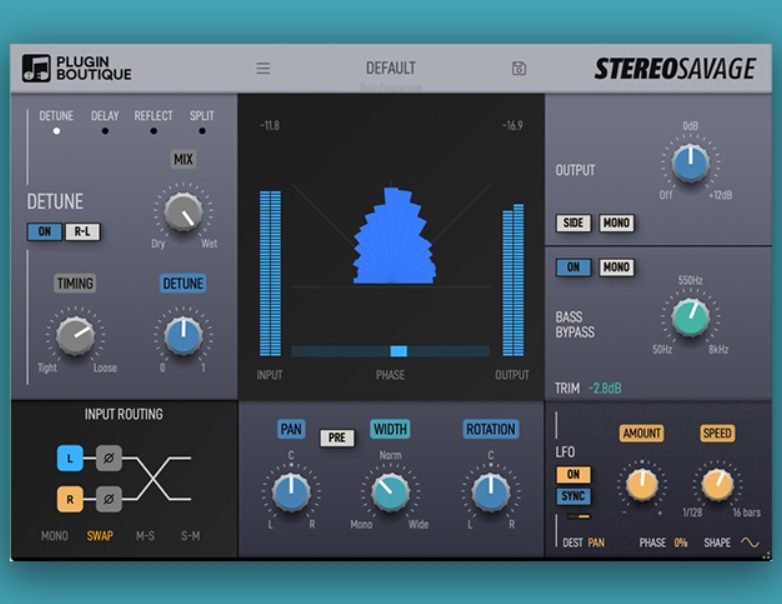The width and height of the screenshot is (782, 604).
Task: Select MONO input routing
Action: click(x=54, y=536)
